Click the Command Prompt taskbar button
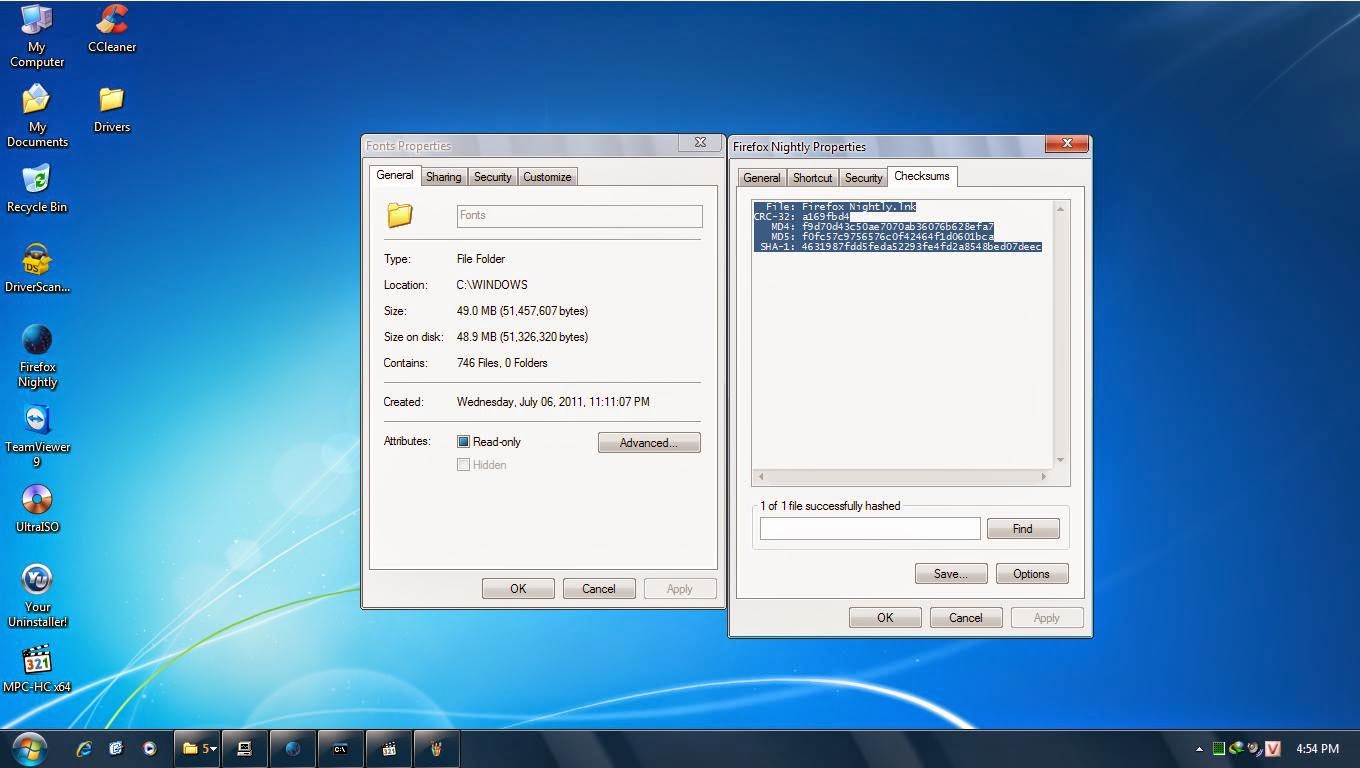The width and height of the screenshot is (1360, 768). click(340, 748)
